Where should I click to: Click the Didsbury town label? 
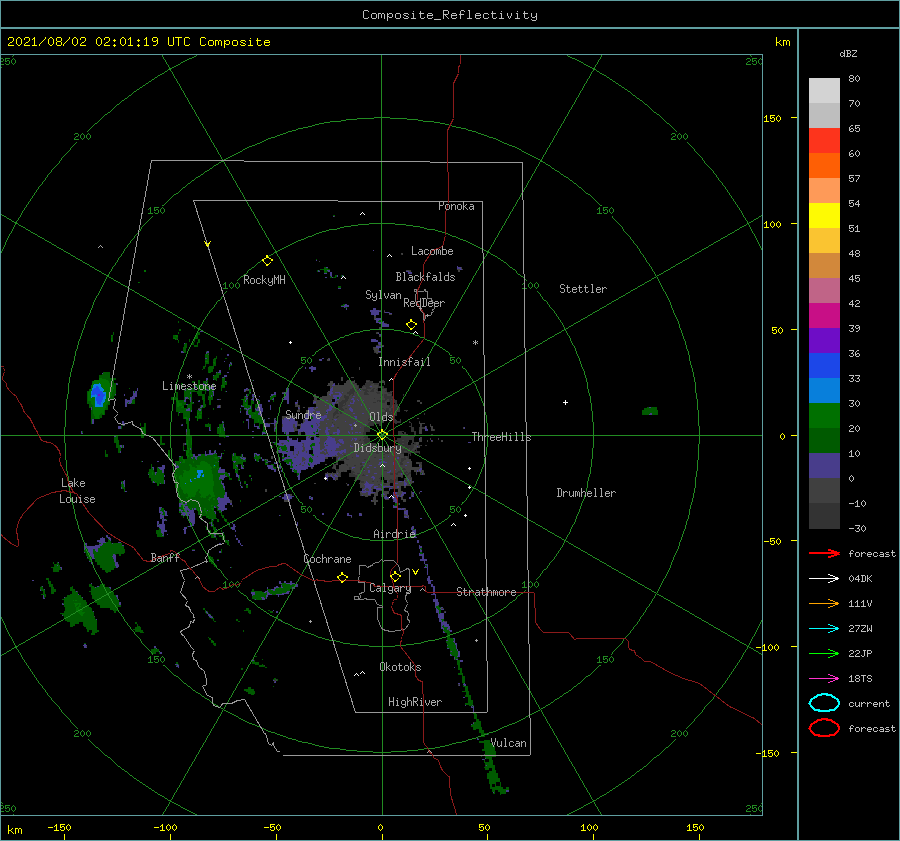coord(377,448)
